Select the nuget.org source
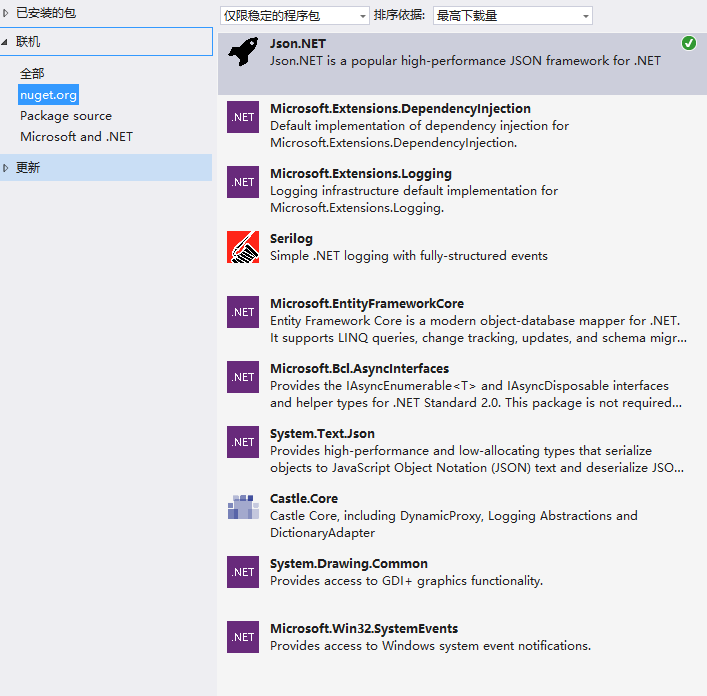 click(x=48, y=95)
